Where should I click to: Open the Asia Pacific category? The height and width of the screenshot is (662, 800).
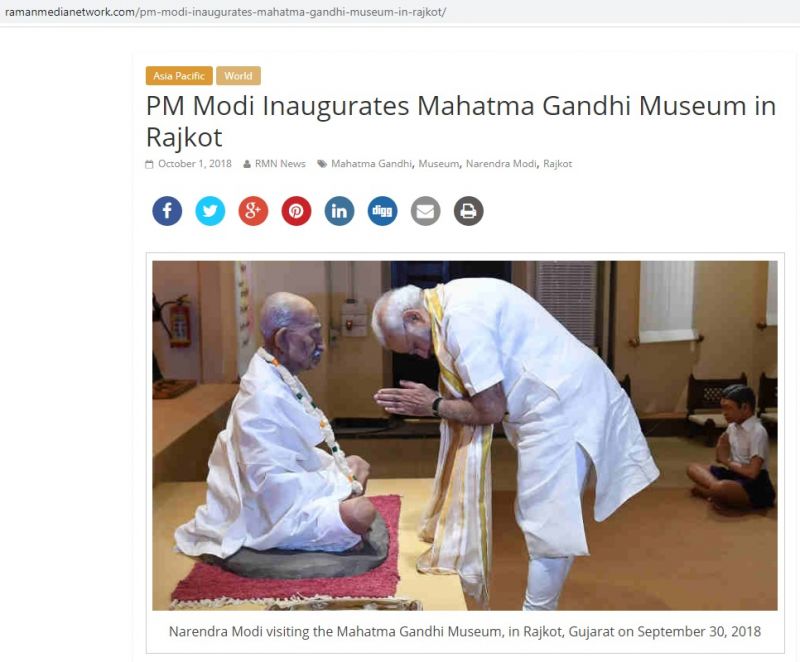point(179,76)
